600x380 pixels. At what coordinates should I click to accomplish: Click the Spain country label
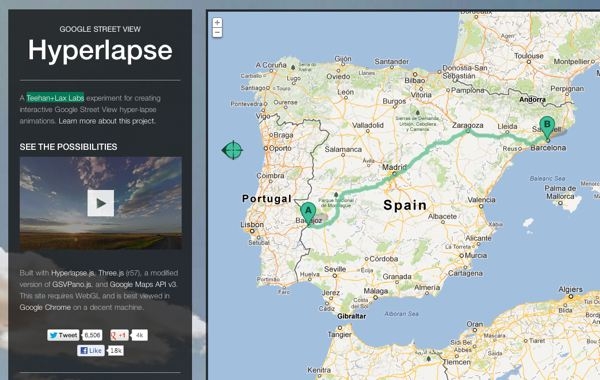405,205
